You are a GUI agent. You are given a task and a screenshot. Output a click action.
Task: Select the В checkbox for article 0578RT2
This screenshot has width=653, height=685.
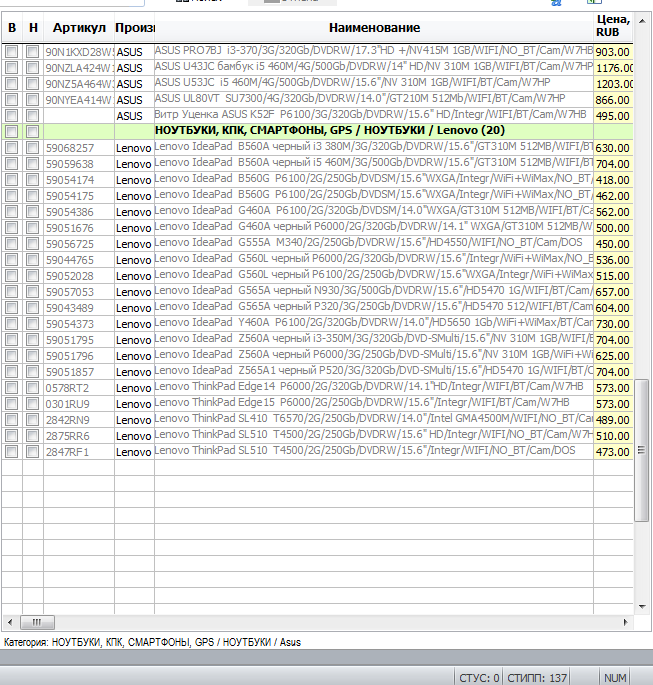pyautogui.click(x=12, y=388)
